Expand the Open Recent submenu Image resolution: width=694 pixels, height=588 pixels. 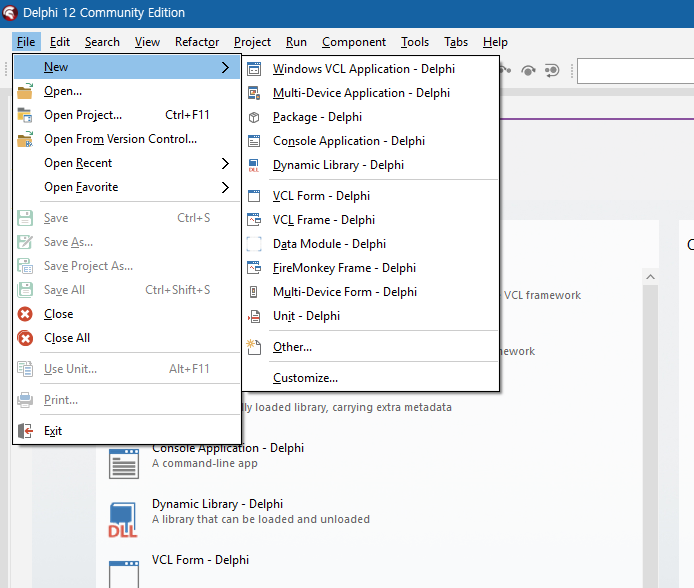point(225,163)
